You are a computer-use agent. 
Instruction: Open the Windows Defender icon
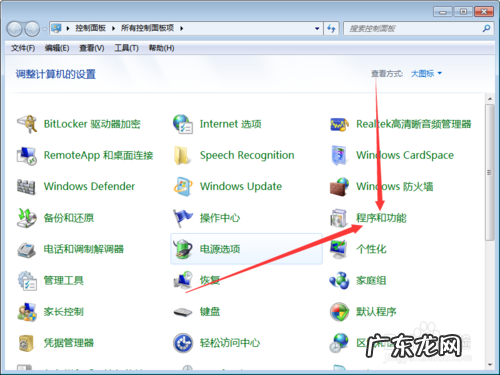pyautogui.click(x=27, y=186)
